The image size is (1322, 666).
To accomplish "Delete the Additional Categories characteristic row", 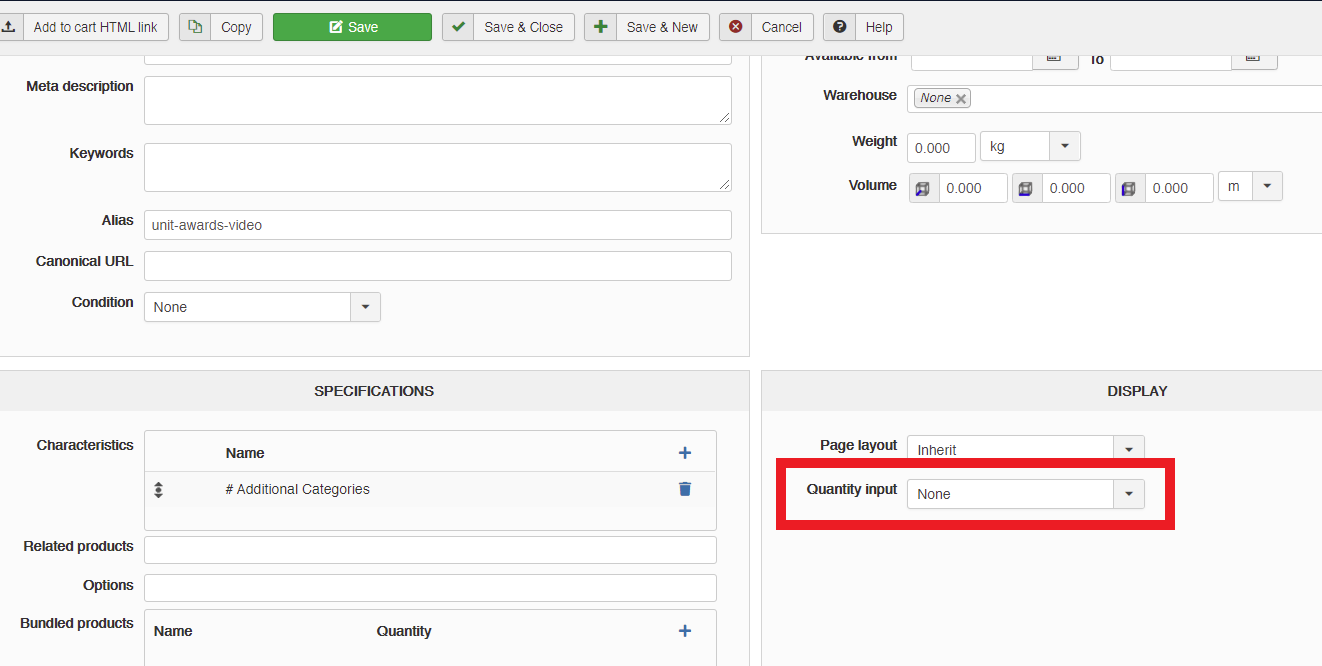I will 685,489.
